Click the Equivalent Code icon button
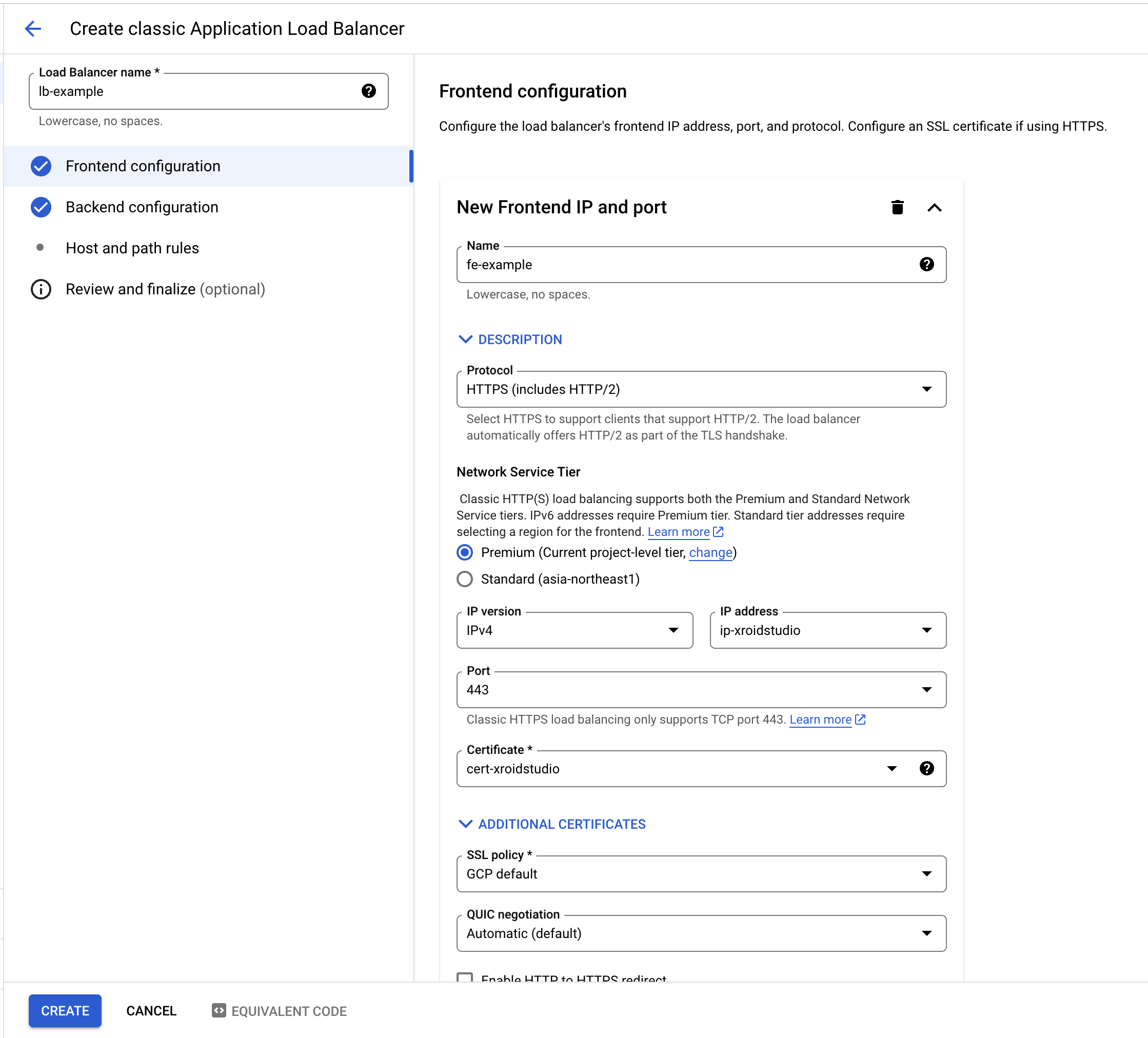The width and height of the screenshot is (1148, 1038). pyautogui.click(x=219, y=1010)
